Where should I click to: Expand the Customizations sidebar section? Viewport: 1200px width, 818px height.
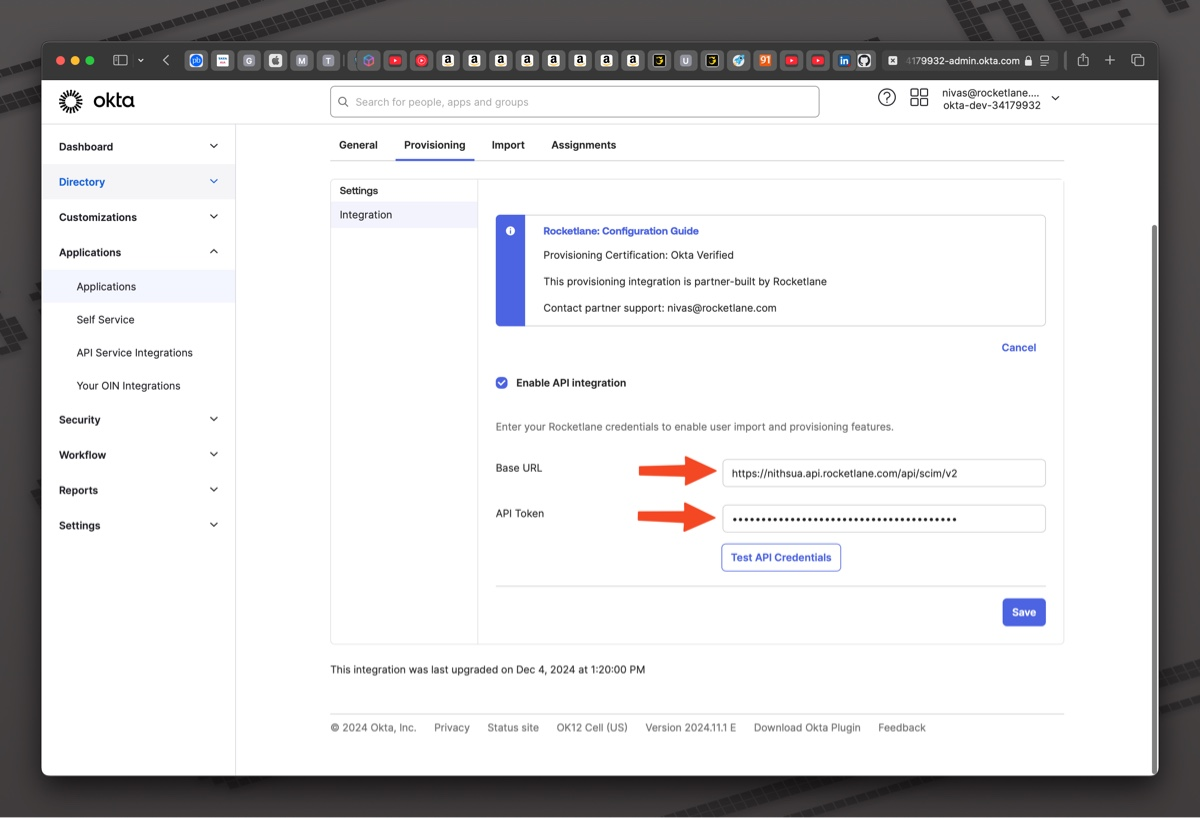click(138, 217)
